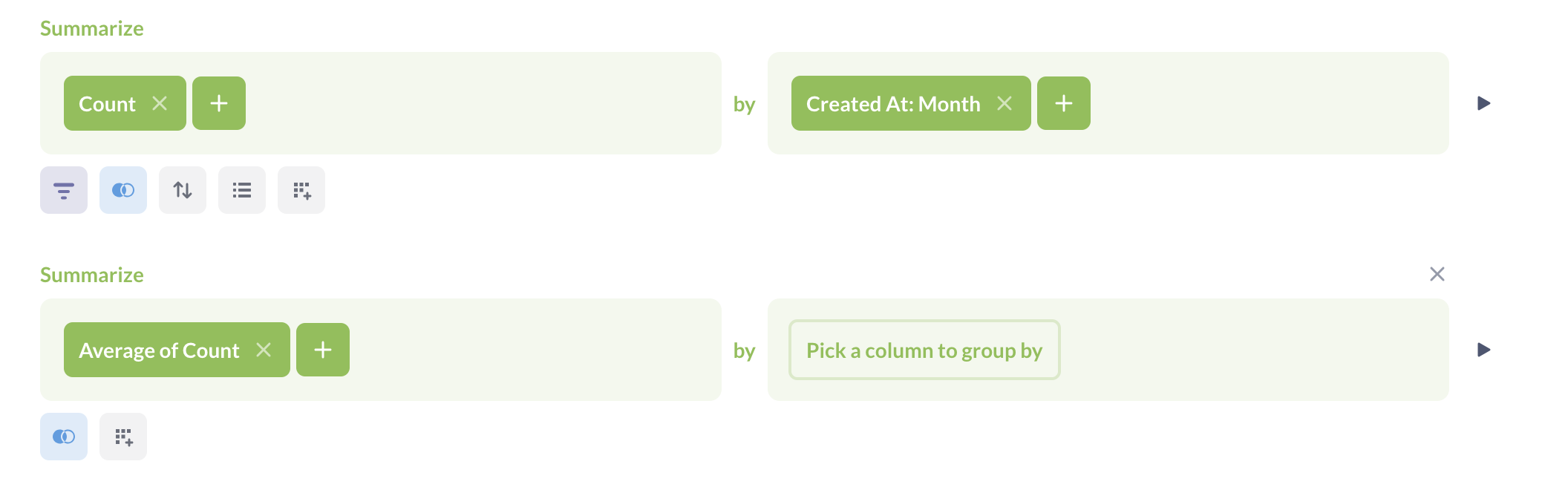Remove the Average of Count aggregation
Viewport: 1568px width, 493px height.
tap(265, 349)
